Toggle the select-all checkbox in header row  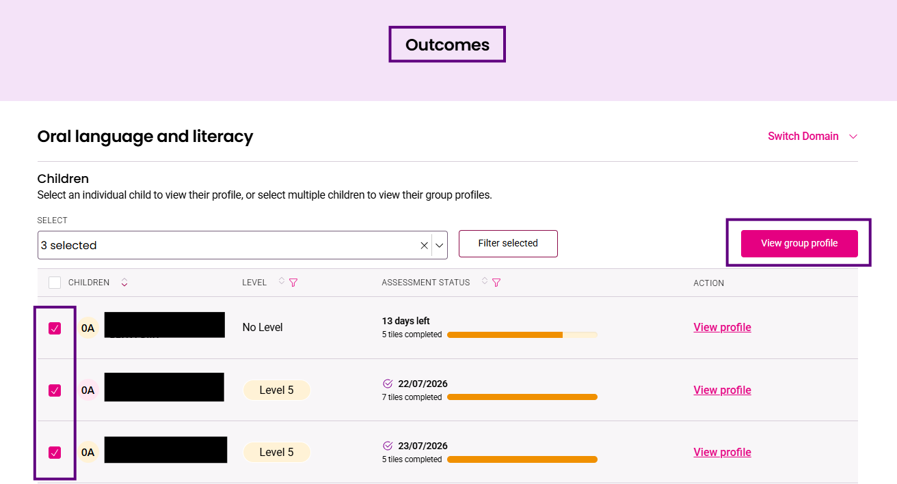[x=54, y=283]
